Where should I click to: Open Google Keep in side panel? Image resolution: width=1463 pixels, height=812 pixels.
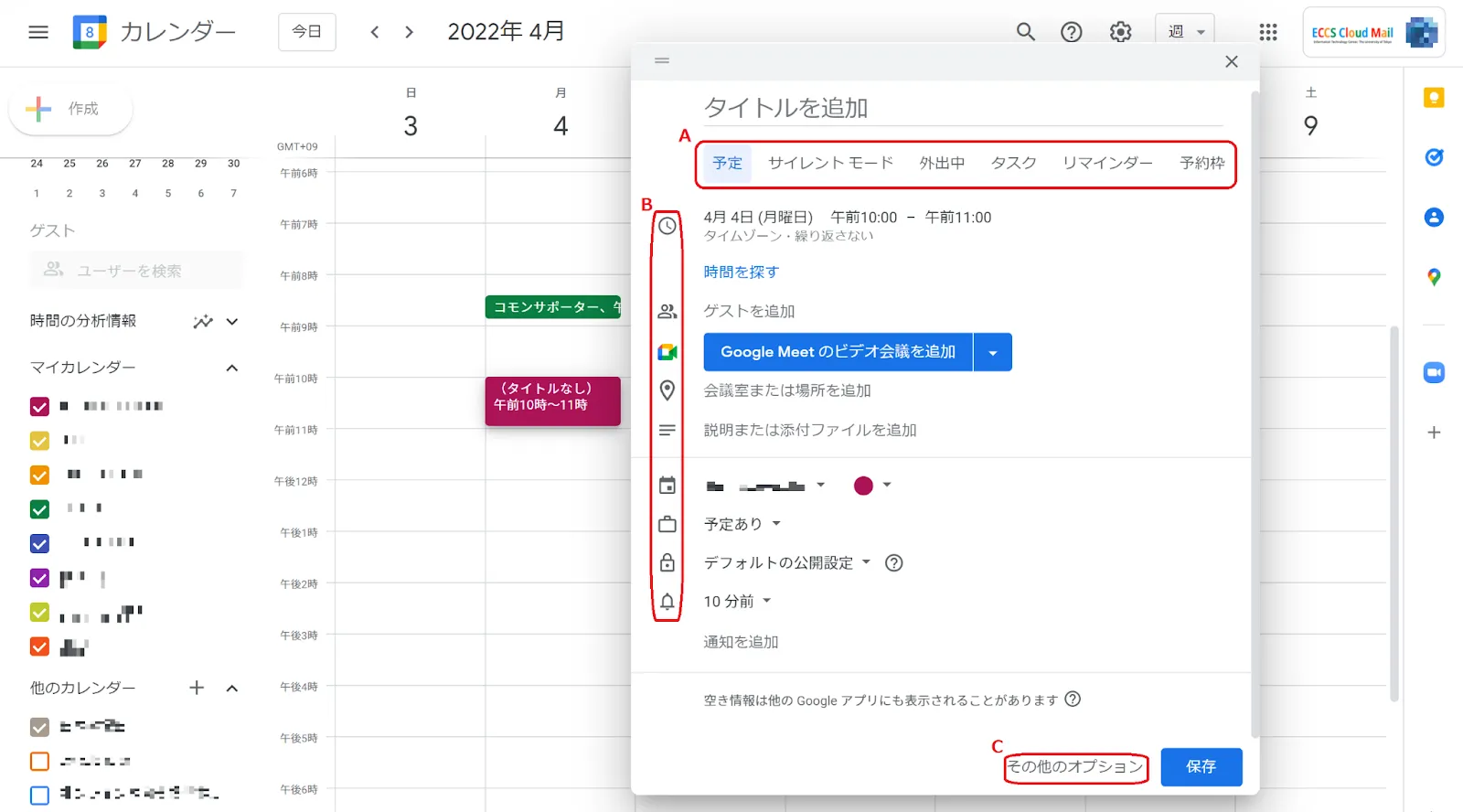1434,98
